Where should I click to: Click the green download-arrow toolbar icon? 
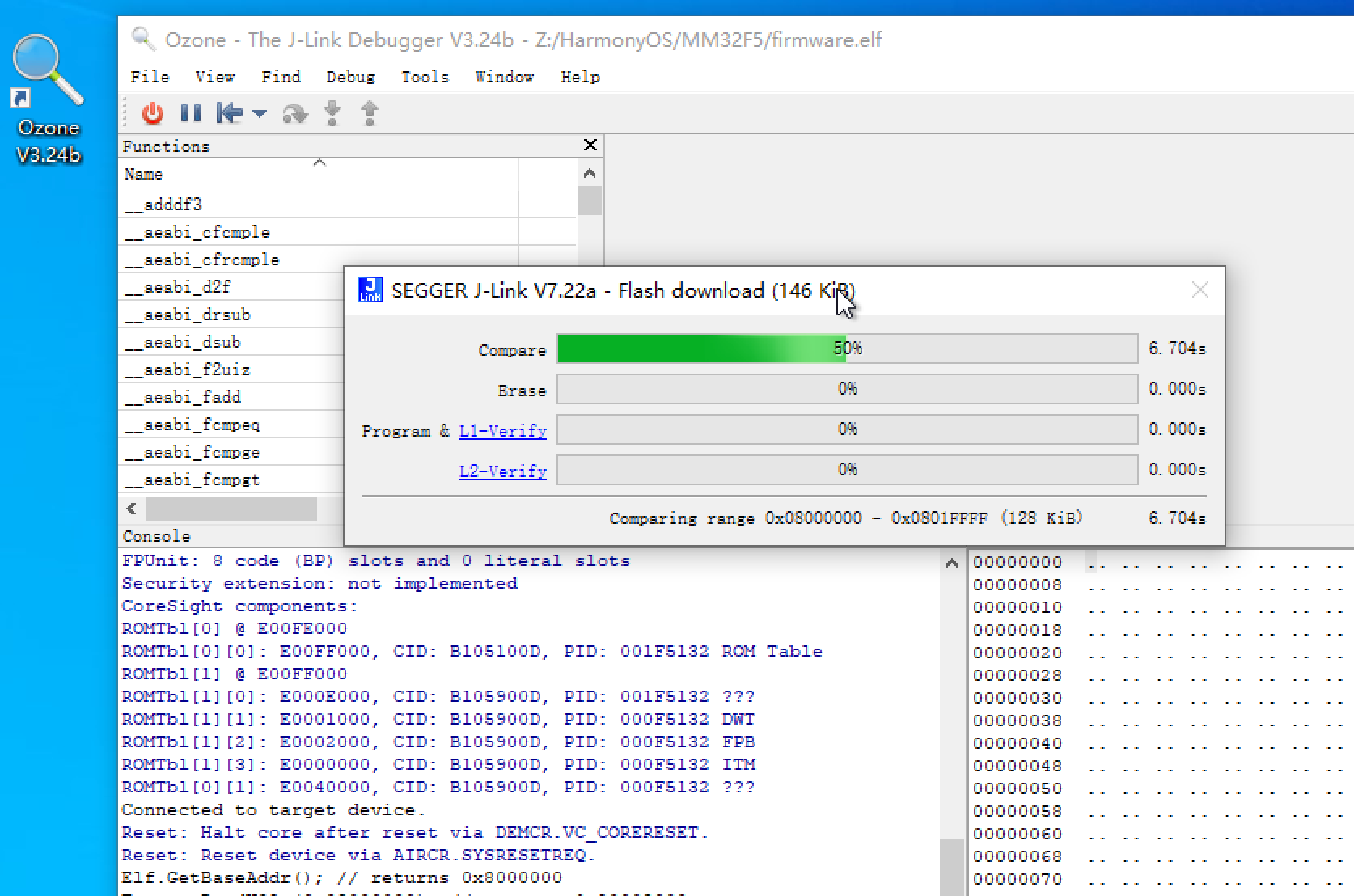(332, 113)
